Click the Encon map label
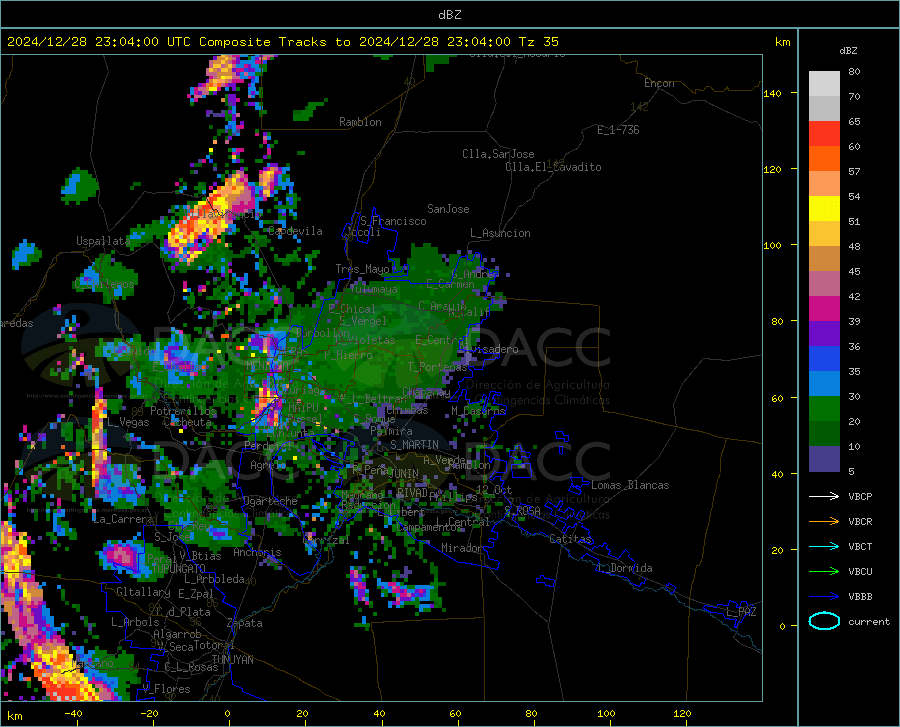This screenshot has height=727, width=900. (x=659, y=83)
